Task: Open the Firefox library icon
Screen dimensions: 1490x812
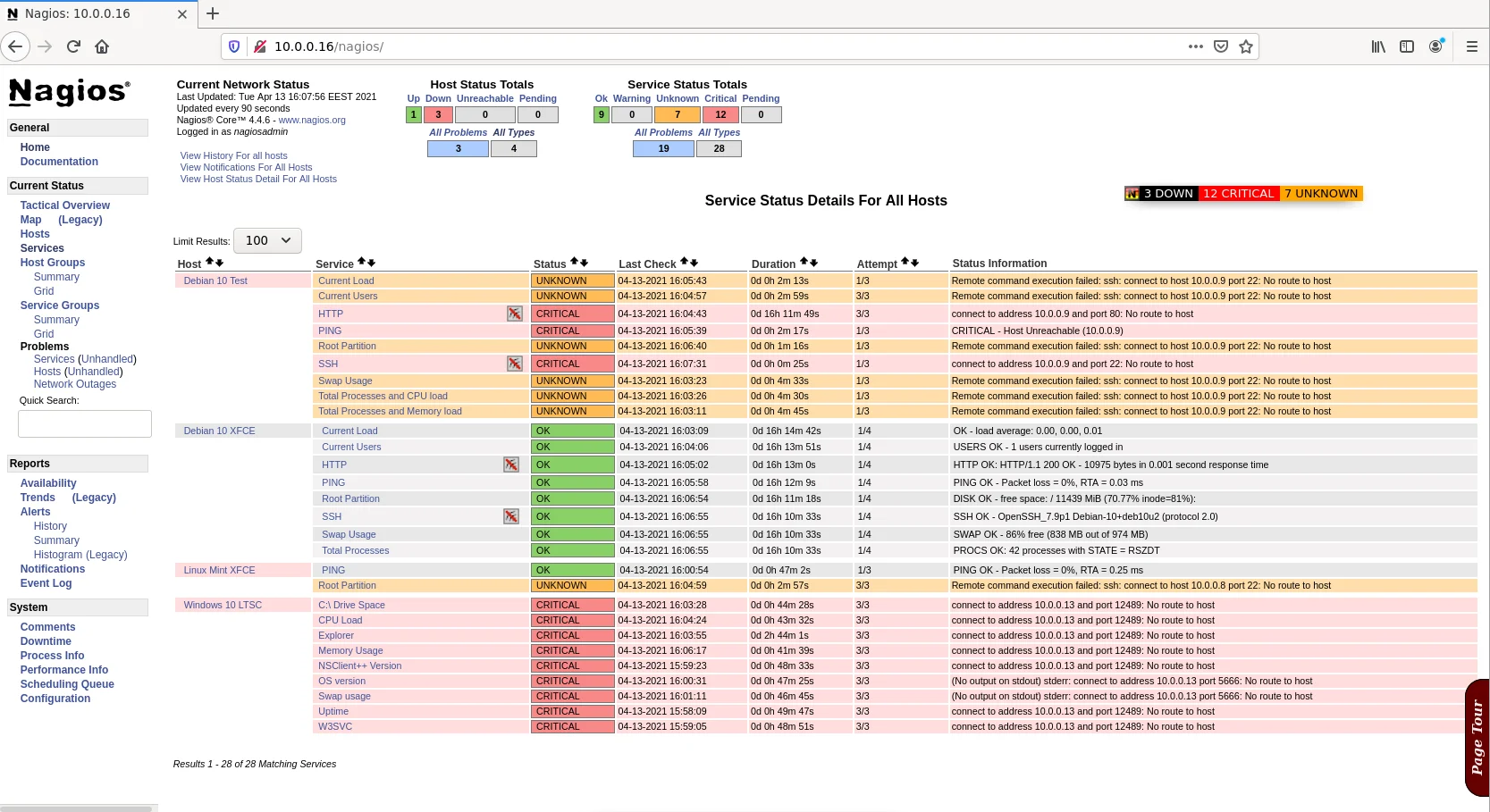Action: pyautogui.click(x=1378, y=46)
